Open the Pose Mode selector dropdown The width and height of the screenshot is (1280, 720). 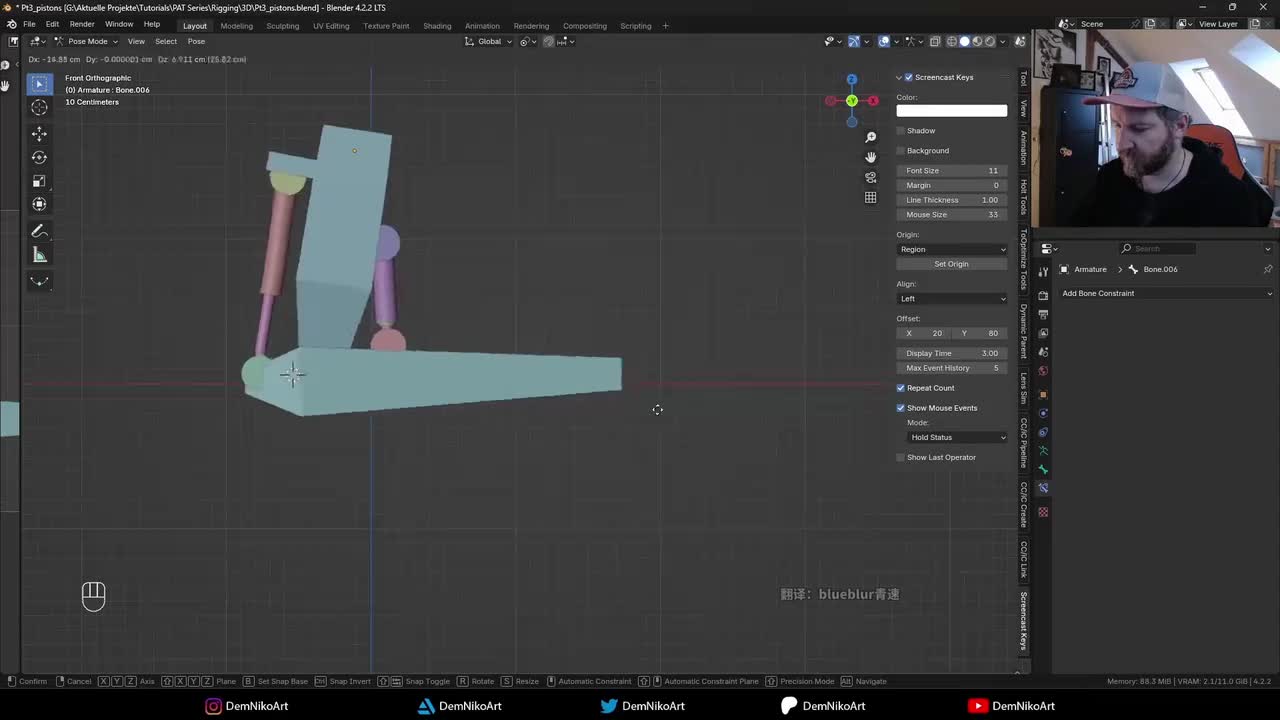point(87,41)
